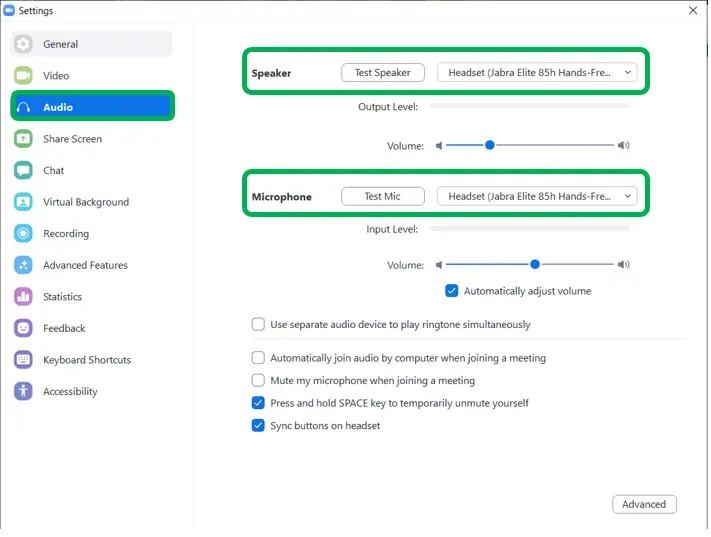Disable Sync buttons on headset
711x537 pixels.
pyautogui.click(x=259, y=425)
